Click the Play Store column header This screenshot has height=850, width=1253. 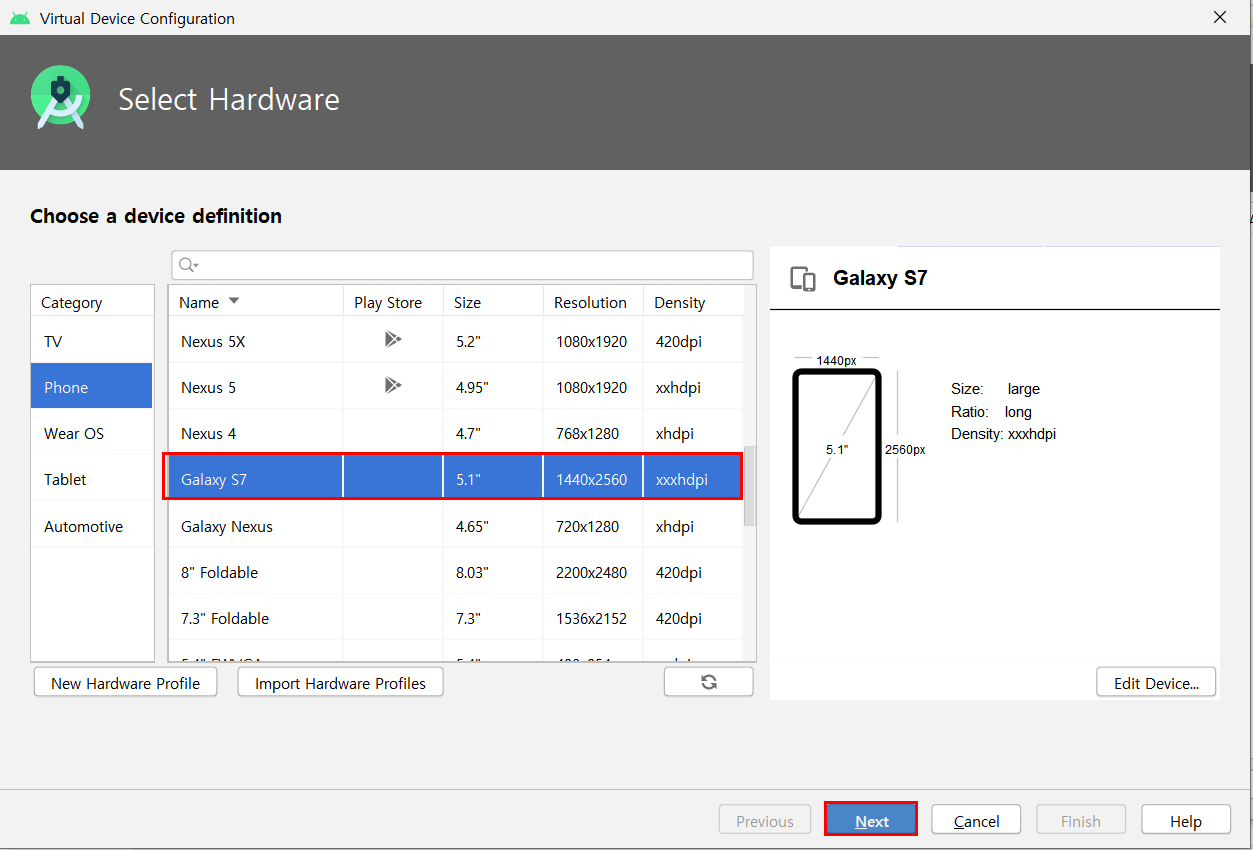393,302
